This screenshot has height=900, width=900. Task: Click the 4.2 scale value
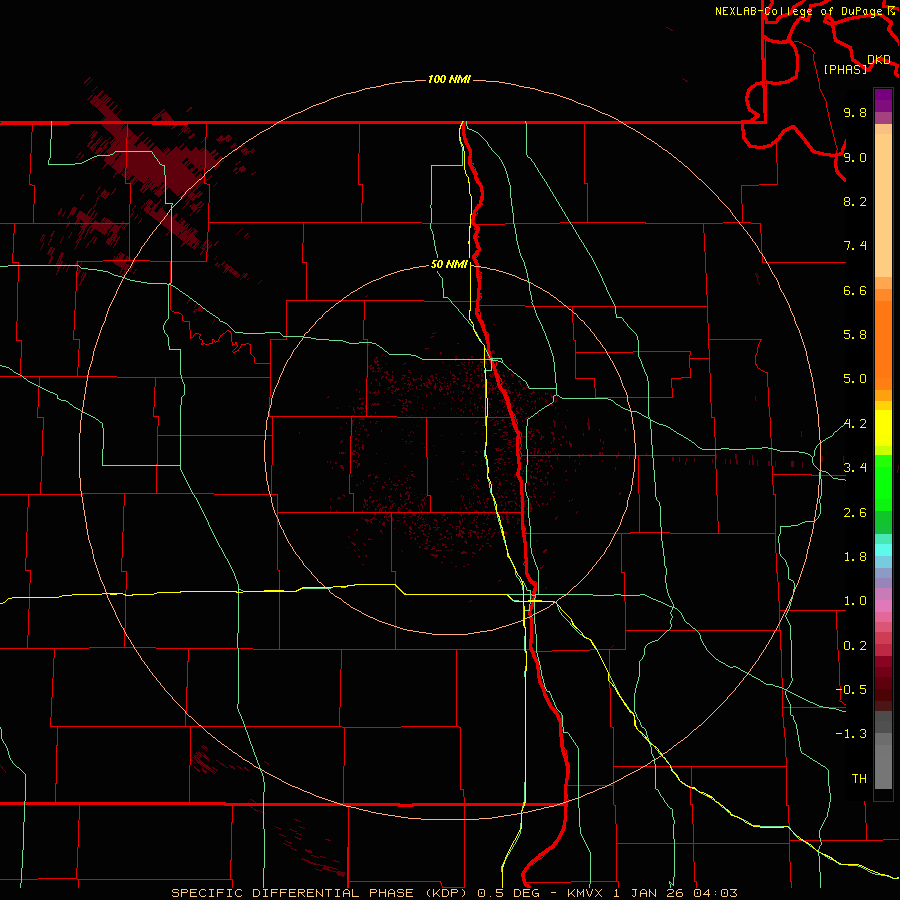point(855,424)
